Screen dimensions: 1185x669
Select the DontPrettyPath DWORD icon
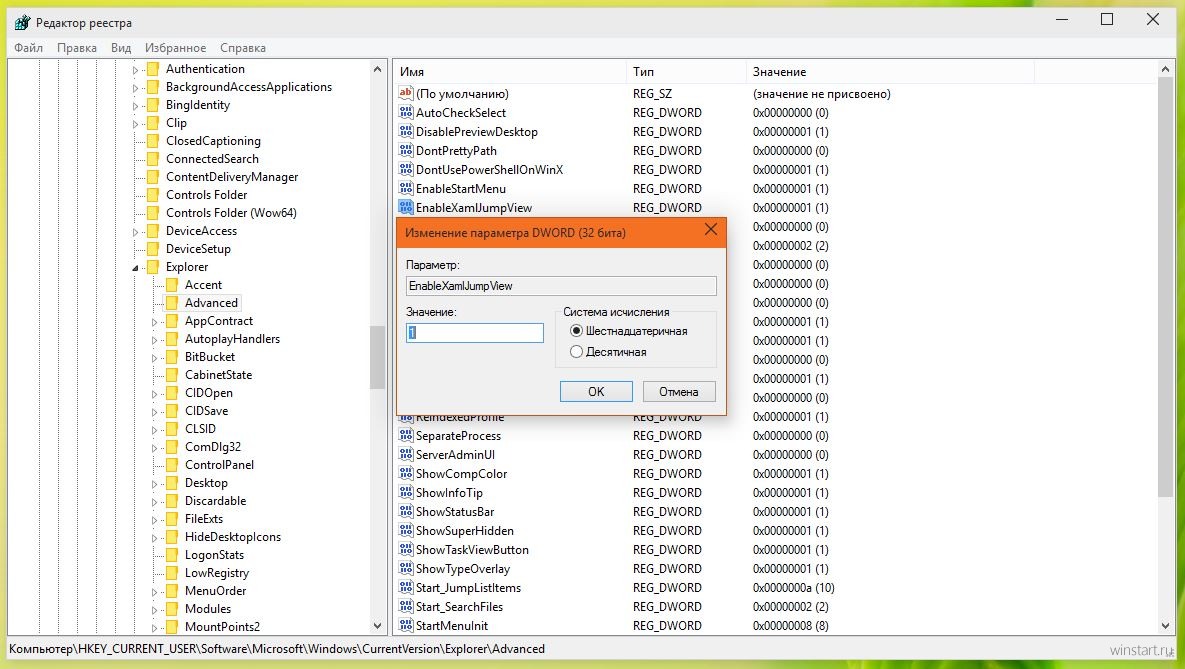click(406, 150)
